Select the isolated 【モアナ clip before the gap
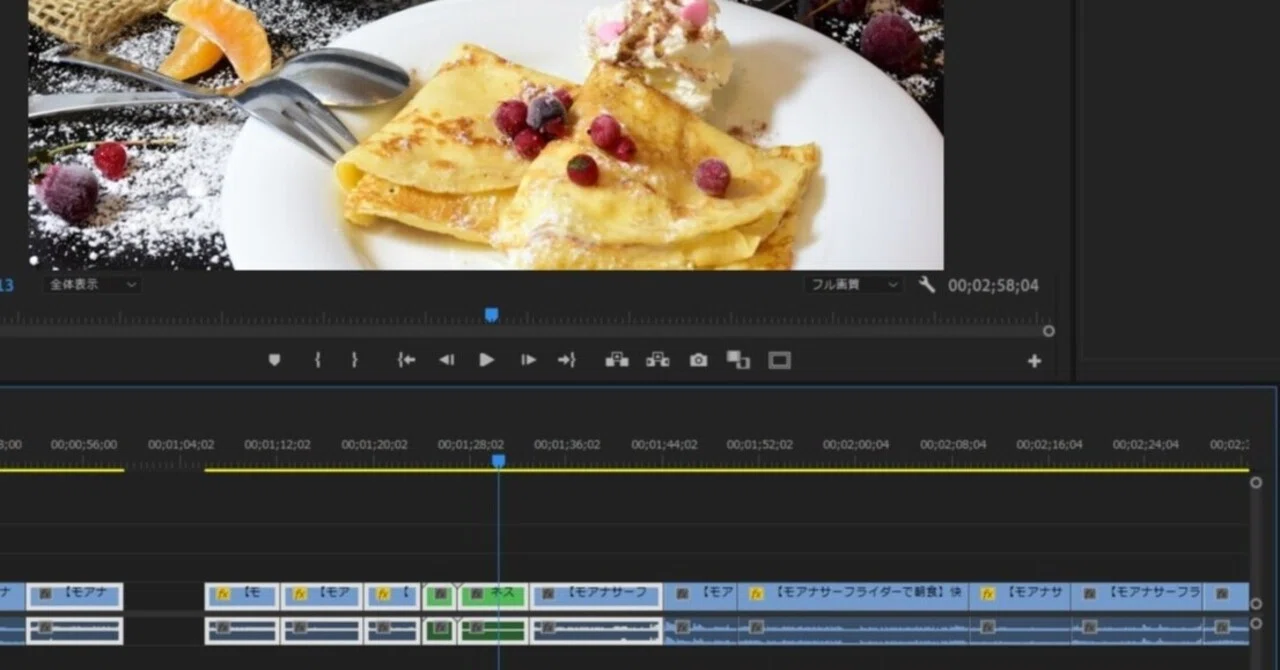The image size is (1280, 670). (x=75, y=597)
